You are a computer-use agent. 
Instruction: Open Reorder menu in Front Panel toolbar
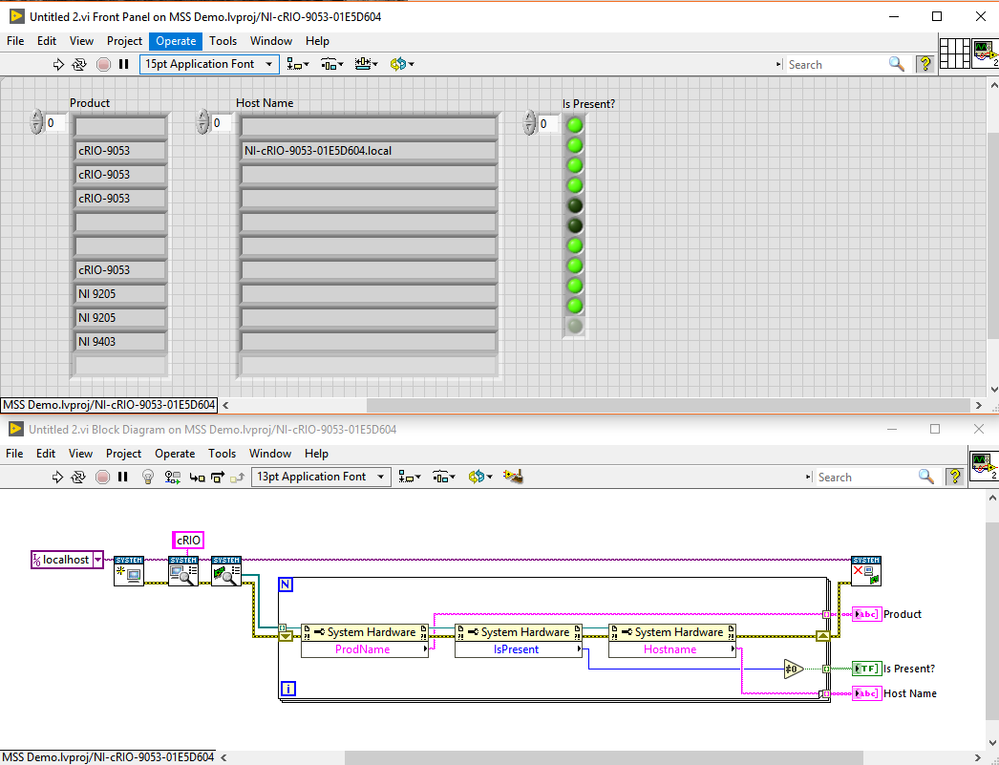(x=401, y=64)
